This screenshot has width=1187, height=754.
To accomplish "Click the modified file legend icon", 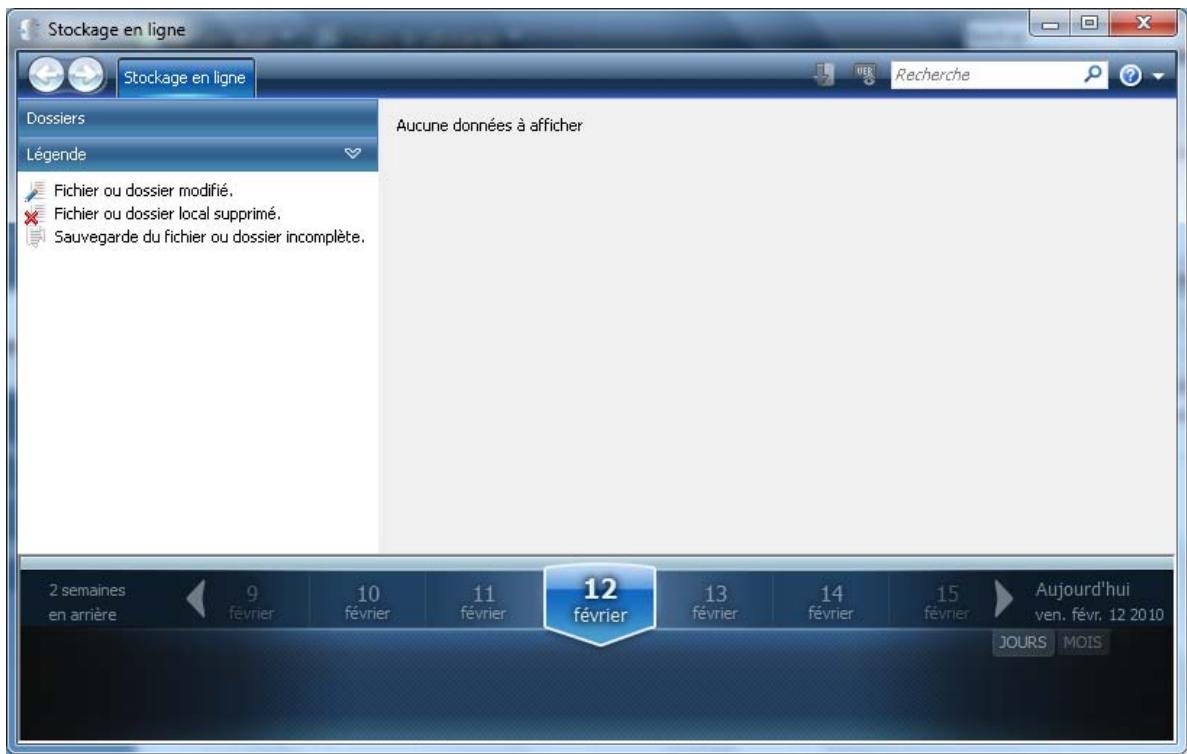I will click(x=35, y=191).
